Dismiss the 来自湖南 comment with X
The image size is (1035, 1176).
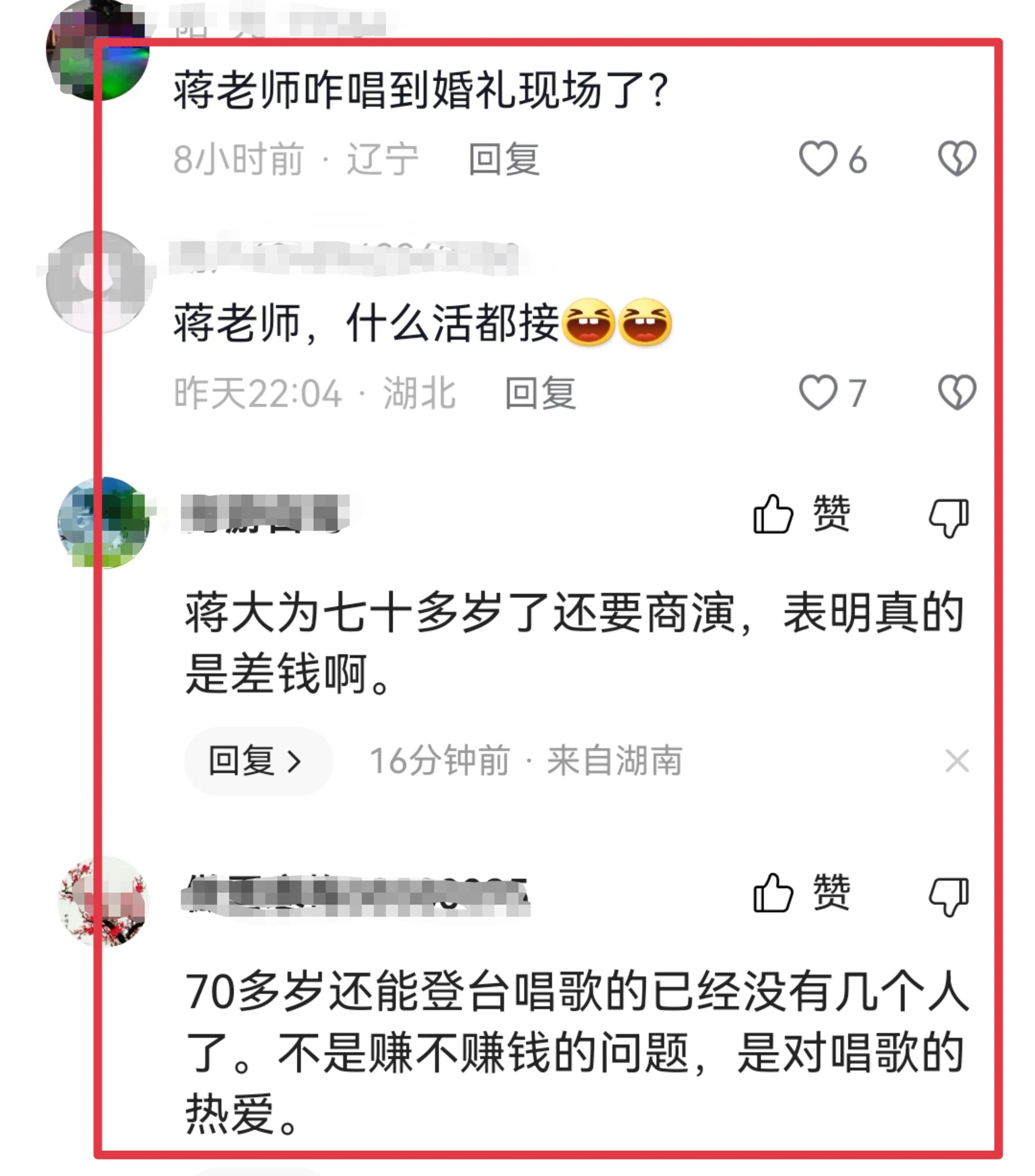click(957, 761)
